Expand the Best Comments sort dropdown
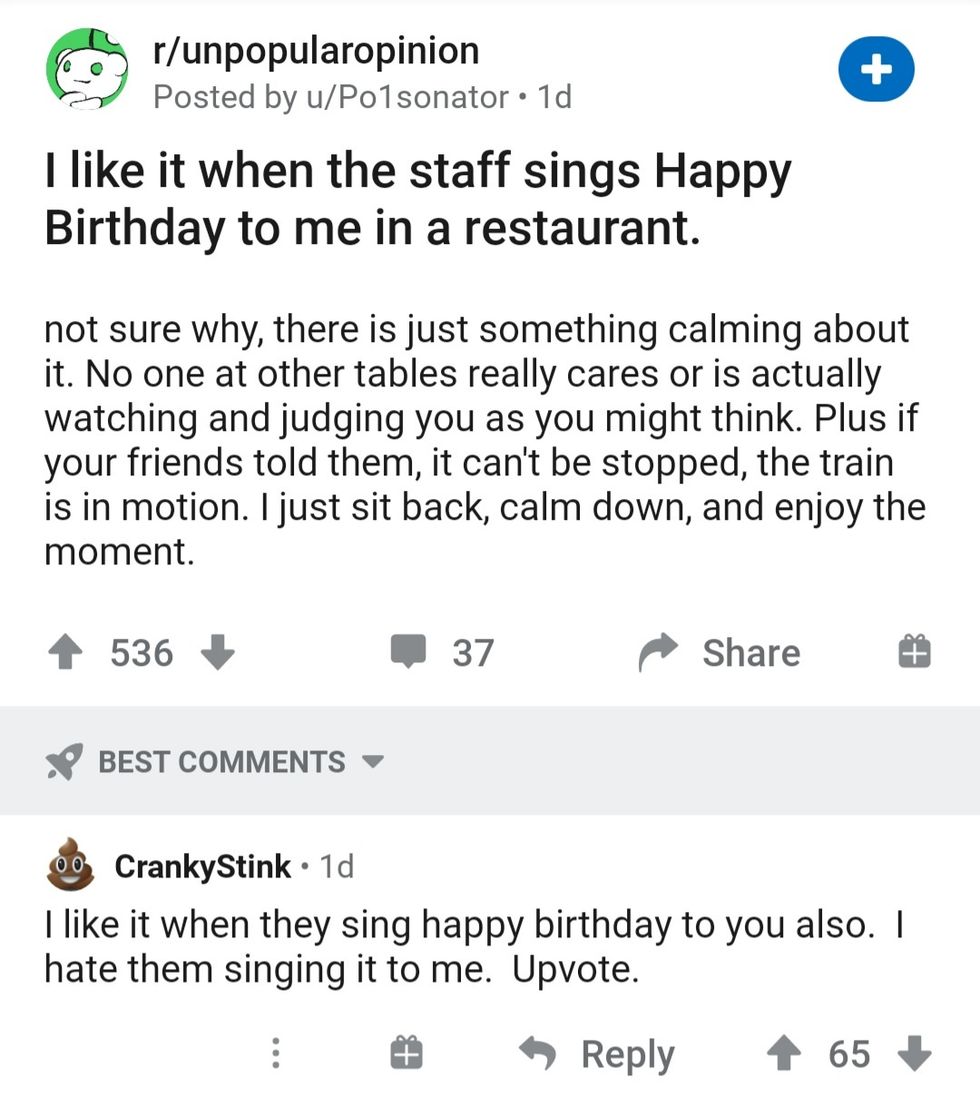The height and width of the screenshot is (1097, 980). coord(372,762)
